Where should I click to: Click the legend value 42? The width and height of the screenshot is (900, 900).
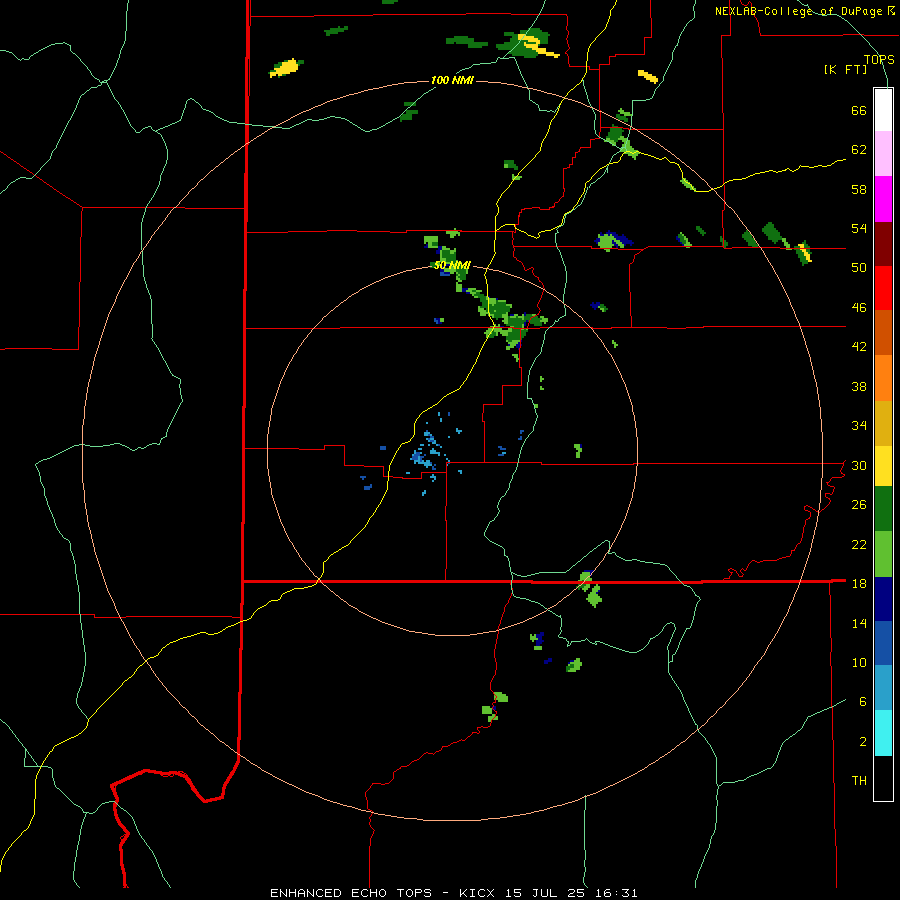[x=859, y=346]
